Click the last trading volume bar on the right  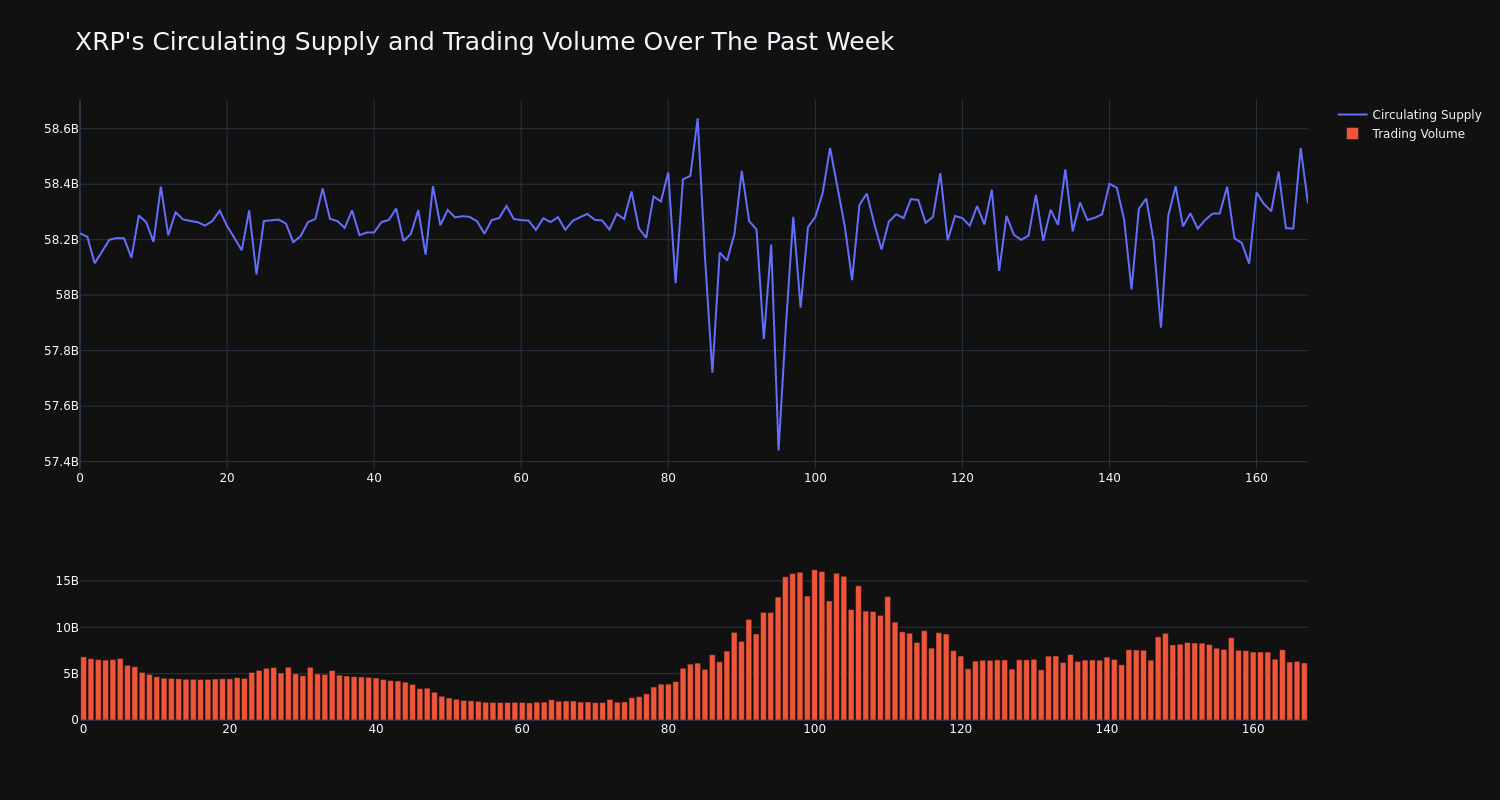click(1304, 692)
